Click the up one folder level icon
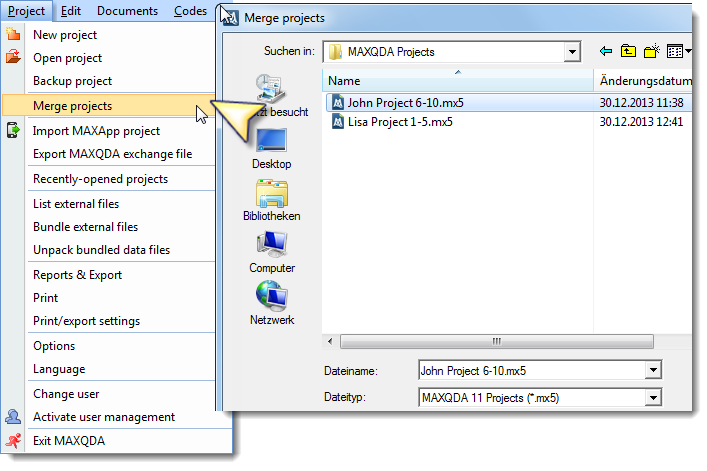Screen dimensions: 707x471 click(628, 51)
